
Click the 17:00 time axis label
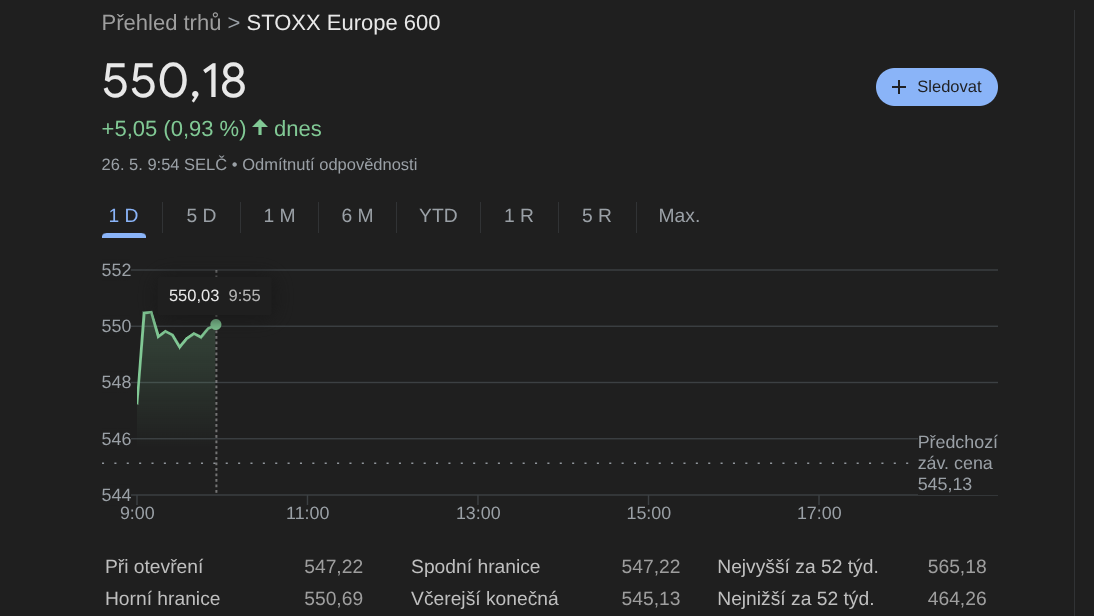tap(819, 513)
